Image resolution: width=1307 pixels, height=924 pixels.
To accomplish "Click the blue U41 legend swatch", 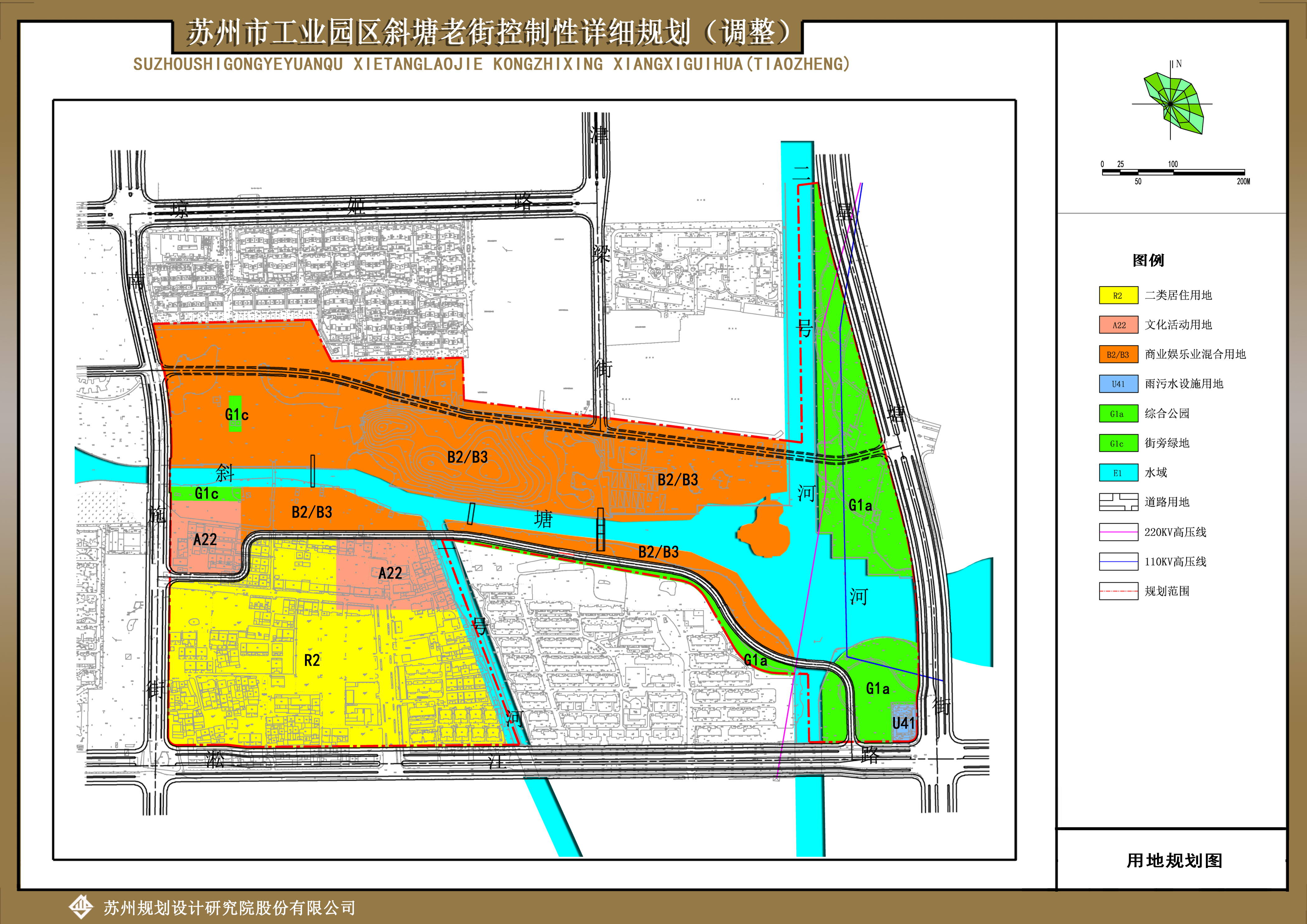I will (x=1118, y=384).
